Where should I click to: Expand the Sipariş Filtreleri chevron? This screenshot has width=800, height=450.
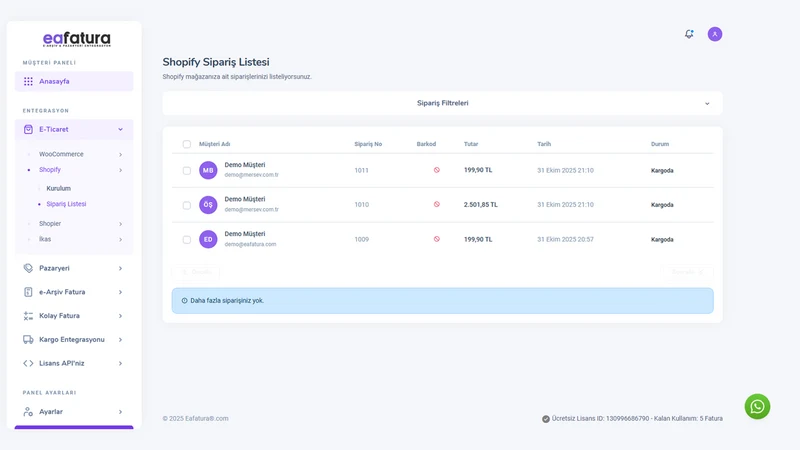click(707, 104)
